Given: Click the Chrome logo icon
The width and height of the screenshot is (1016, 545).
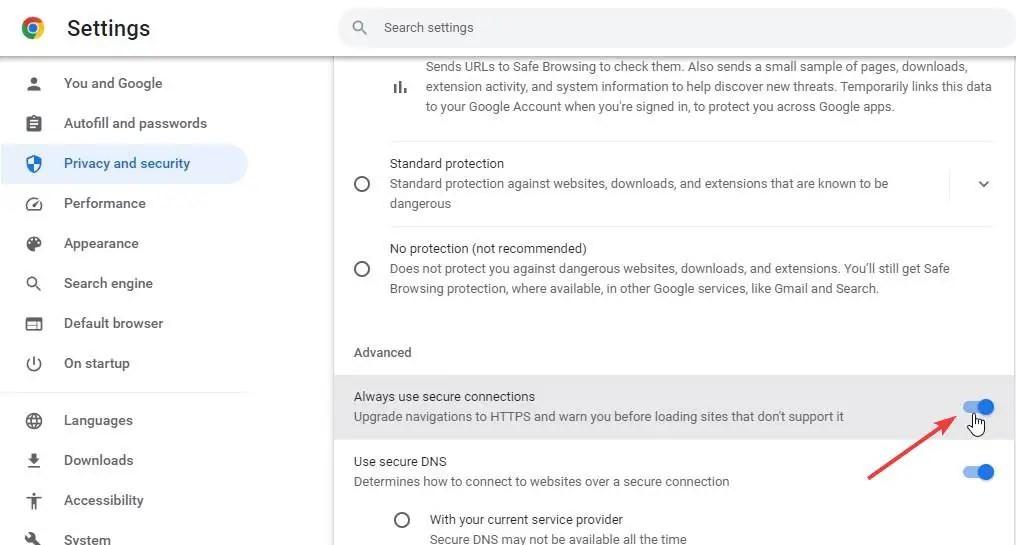Looking at the screenshot, I should coord(32,28).
